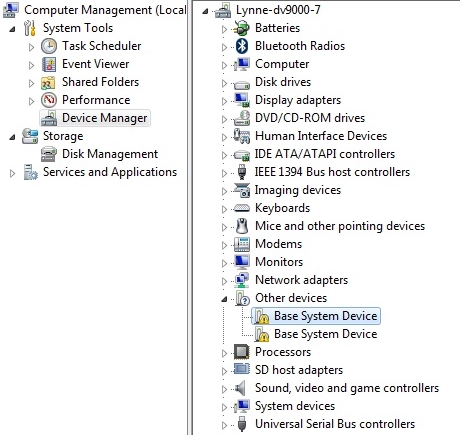Select Shared Folders in System Tools

tap(100, 82)
